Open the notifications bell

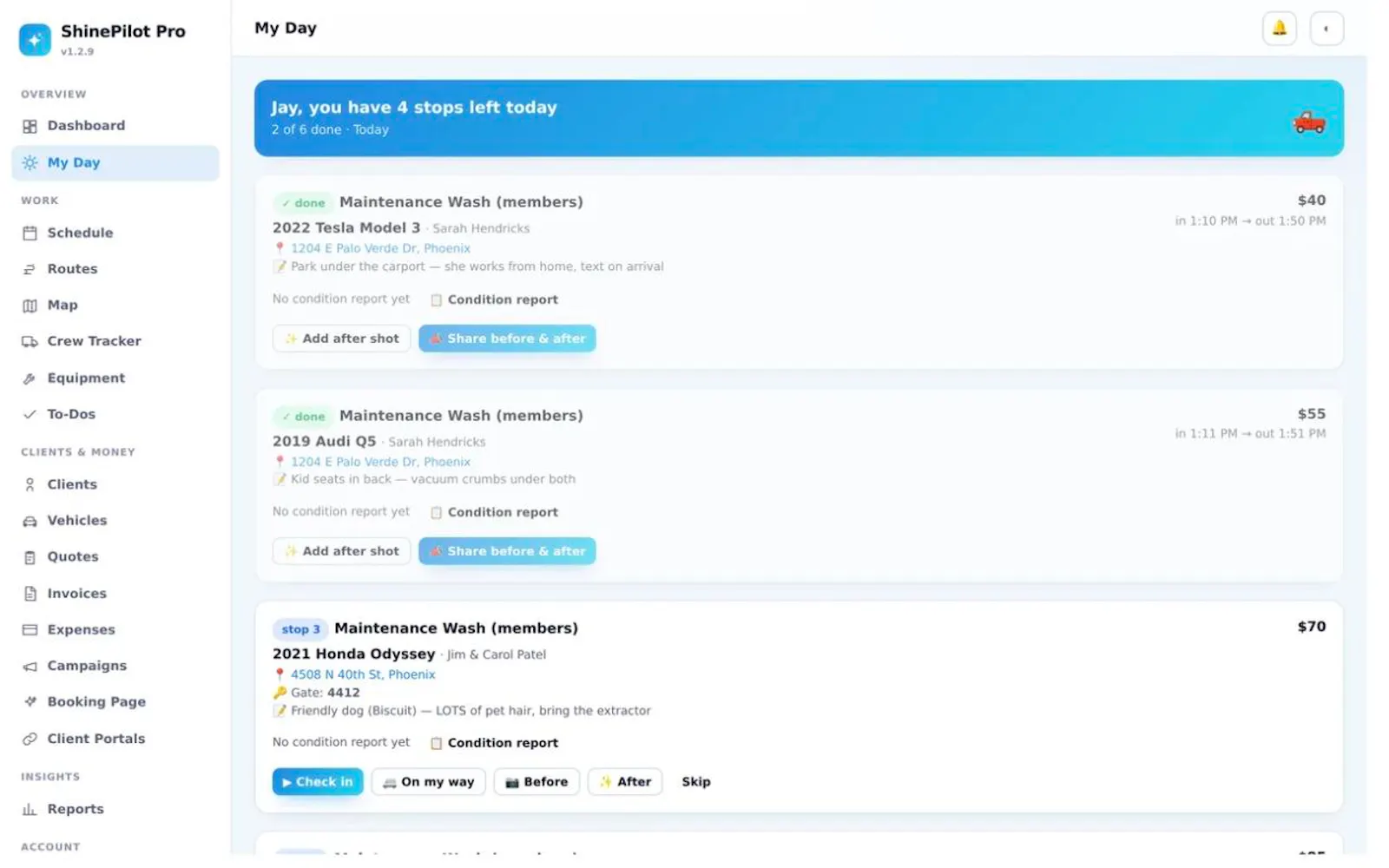1279,28
